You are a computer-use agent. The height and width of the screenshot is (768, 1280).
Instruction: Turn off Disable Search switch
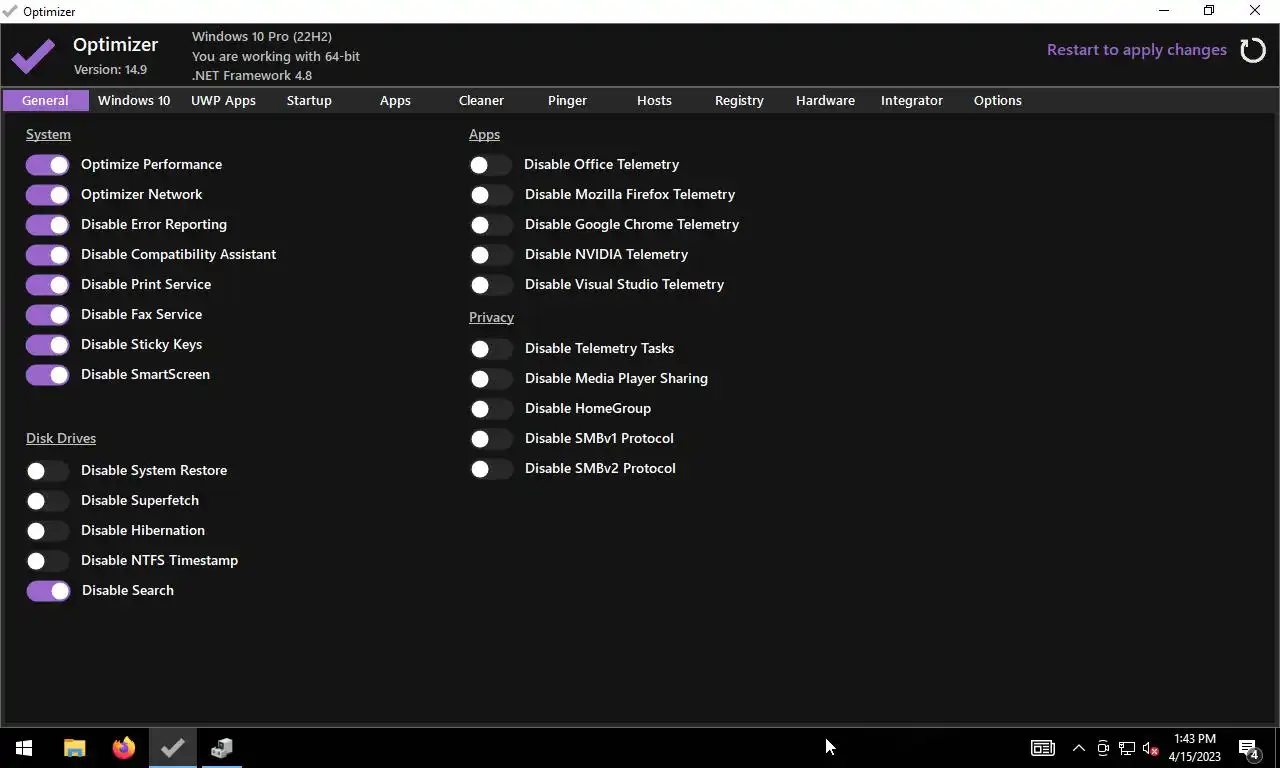(48, 591)
